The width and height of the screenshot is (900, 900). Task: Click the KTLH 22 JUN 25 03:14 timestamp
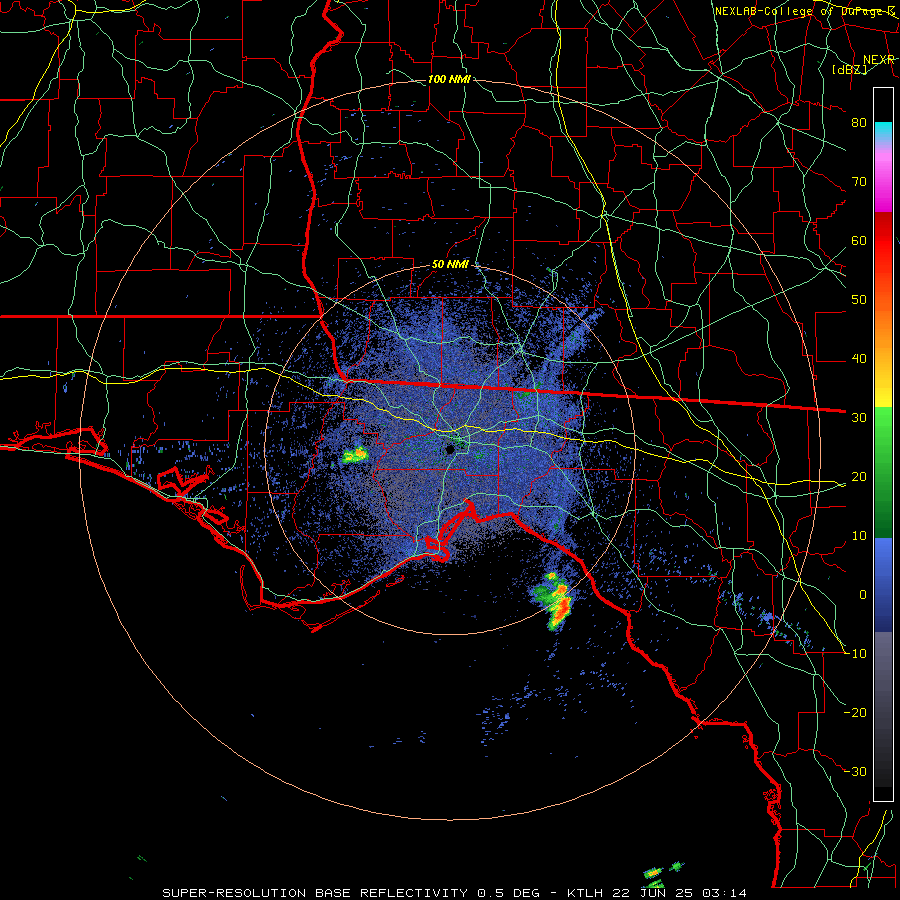(x=657, y=893)
